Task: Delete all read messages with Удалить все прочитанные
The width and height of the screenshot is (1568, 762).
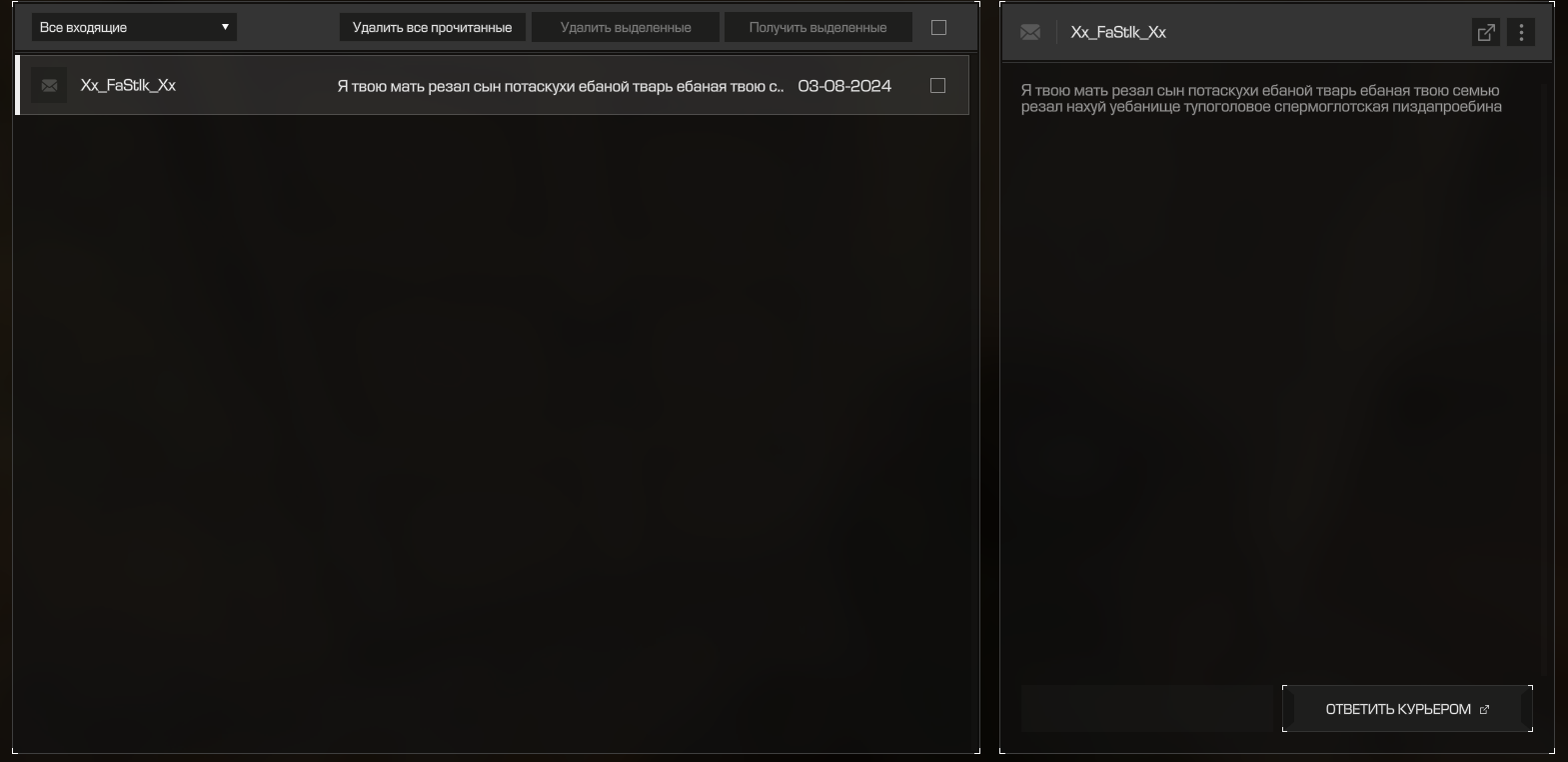Action: 433,27
